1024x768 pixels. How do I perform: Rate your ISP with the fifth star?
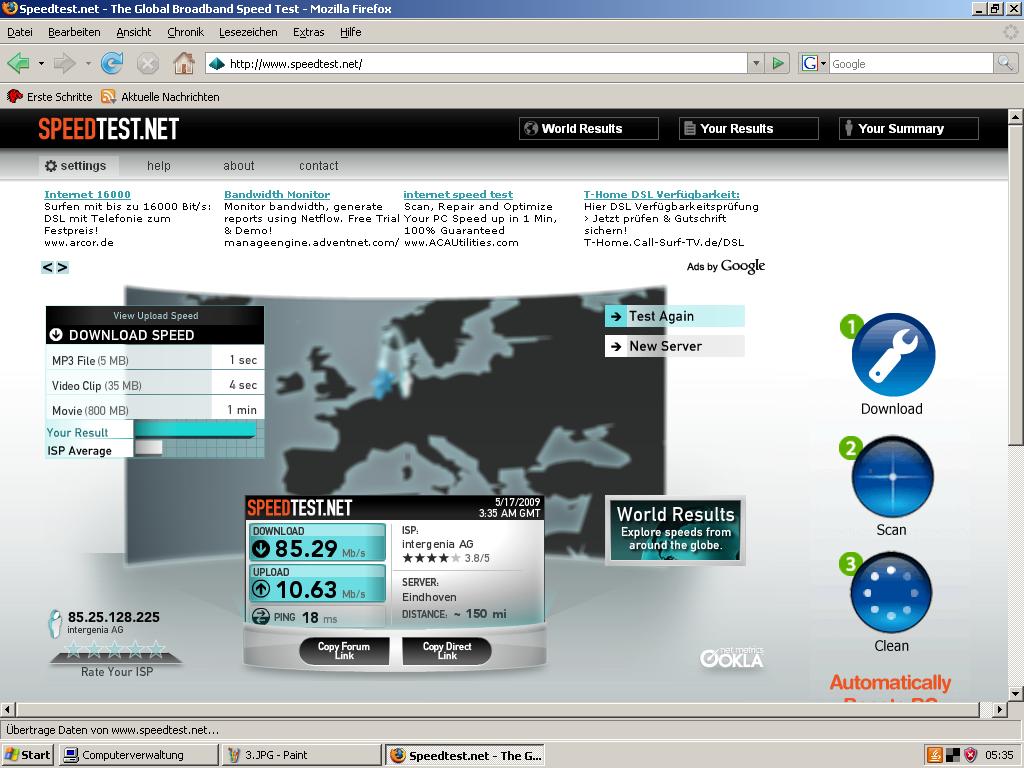[x=156, y=649]
